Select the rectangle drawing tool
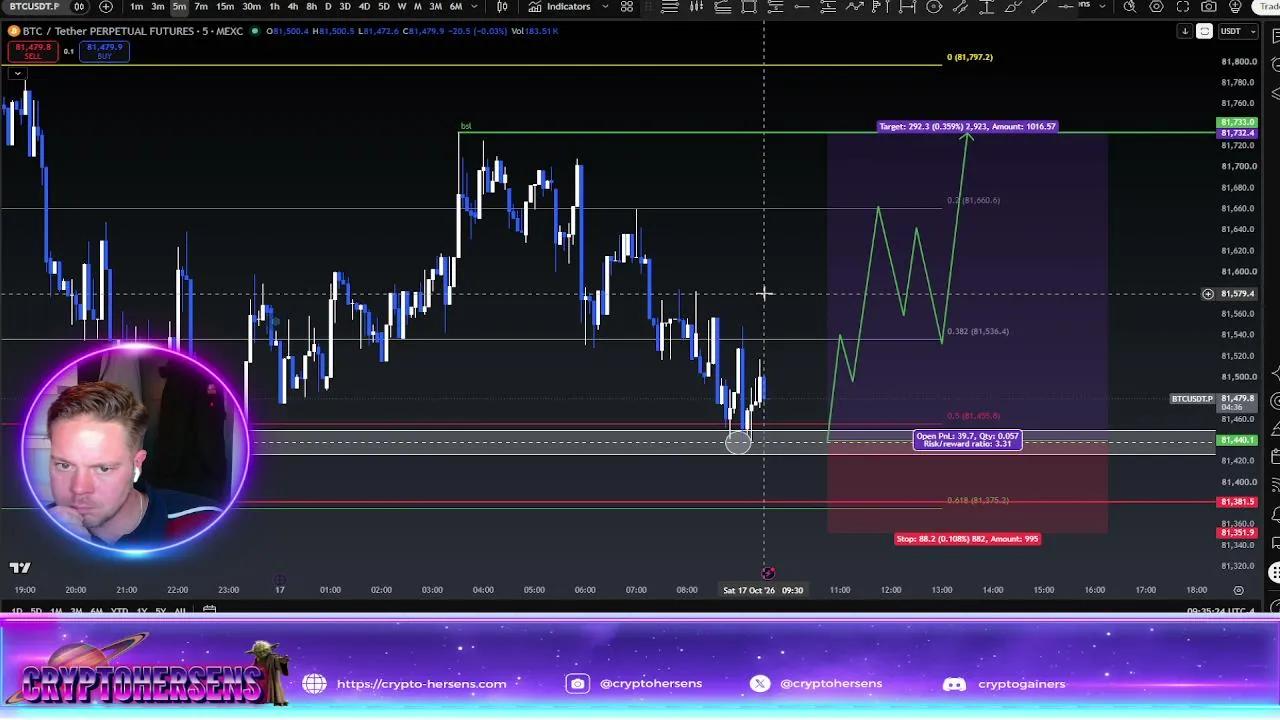Screen dimensions: 1280x720 [x=749, y=6]
